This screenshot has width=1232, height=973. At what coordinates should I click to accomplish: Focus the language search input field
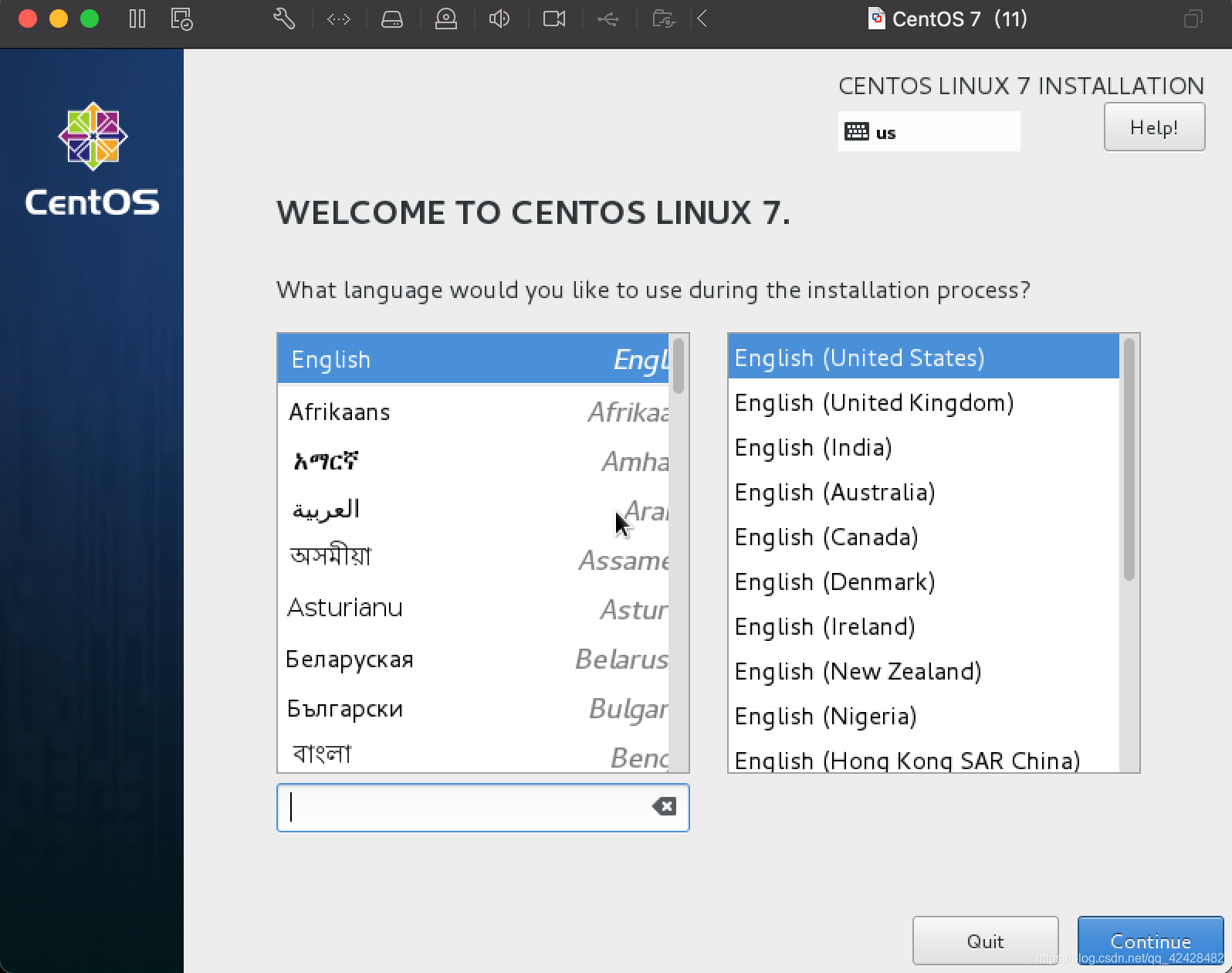click(482, 807)
